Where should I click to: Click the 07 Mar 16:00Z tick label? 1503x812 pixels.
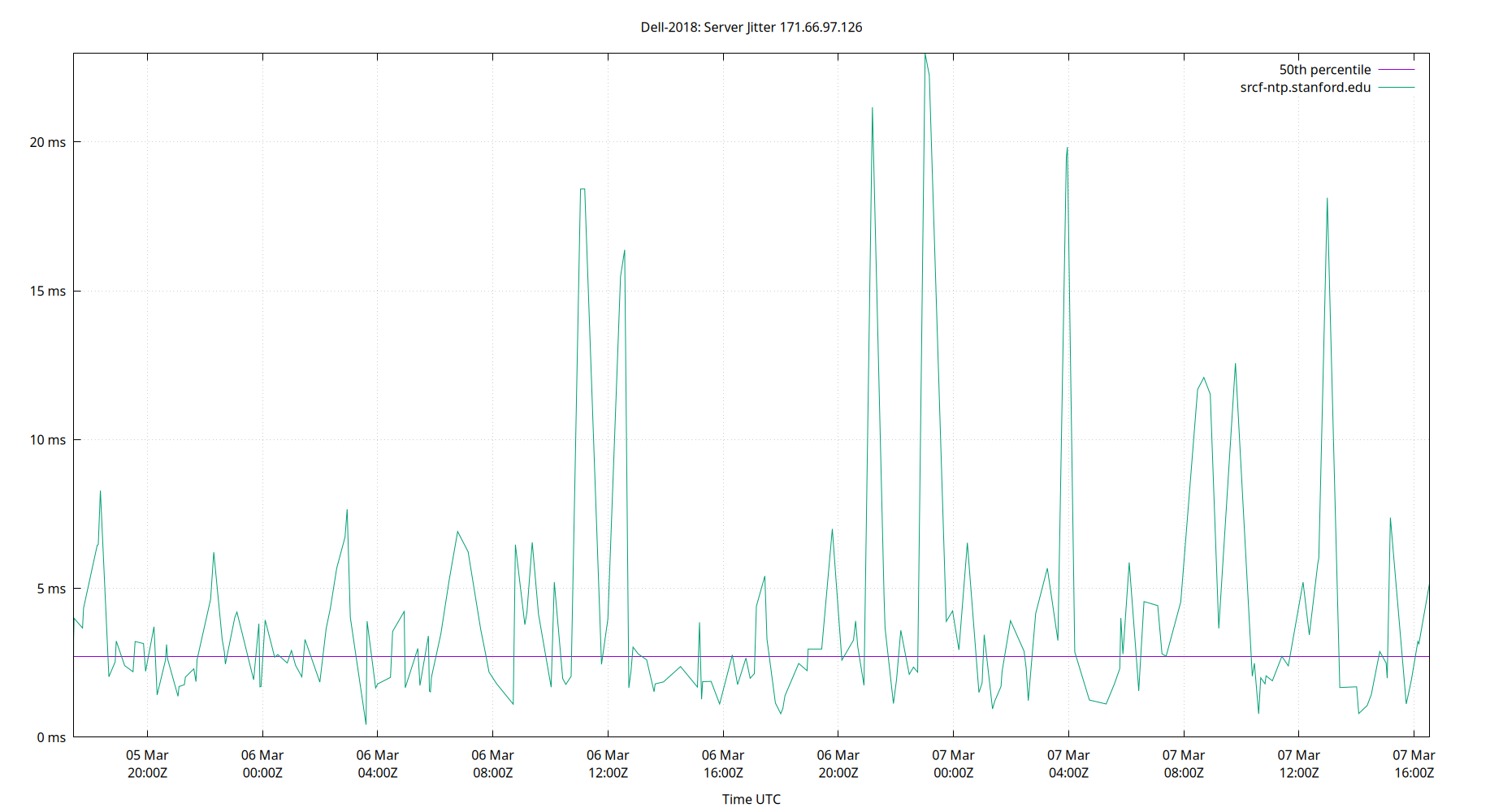point(1414,764)
